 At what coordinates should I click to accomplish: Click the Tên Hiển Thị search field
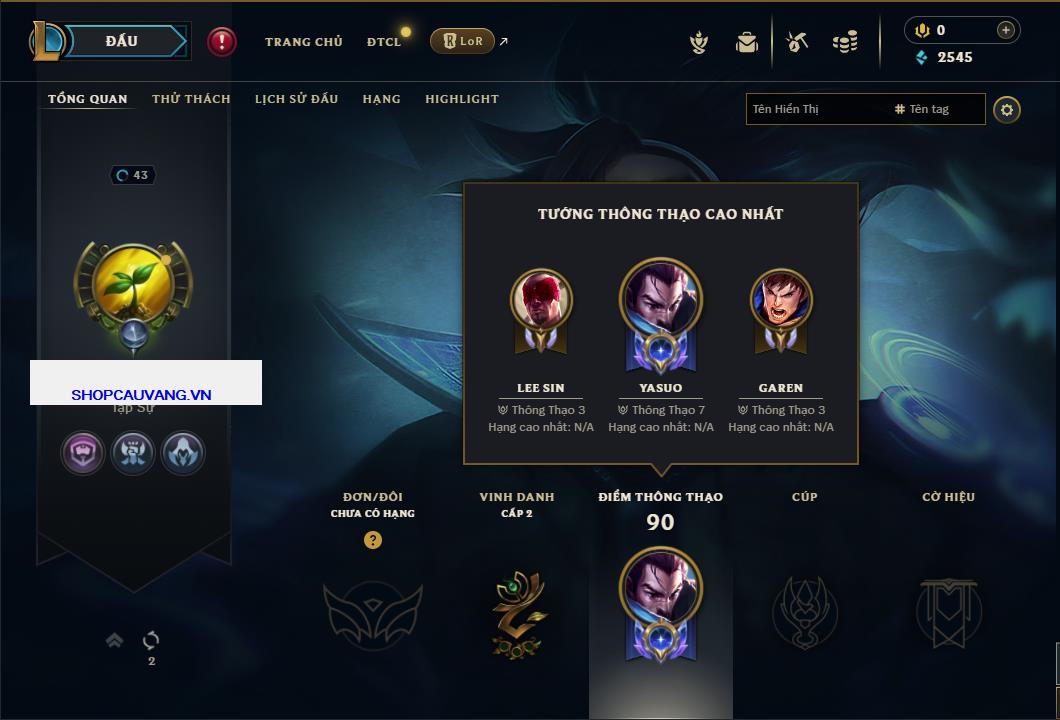pos(818,109)
